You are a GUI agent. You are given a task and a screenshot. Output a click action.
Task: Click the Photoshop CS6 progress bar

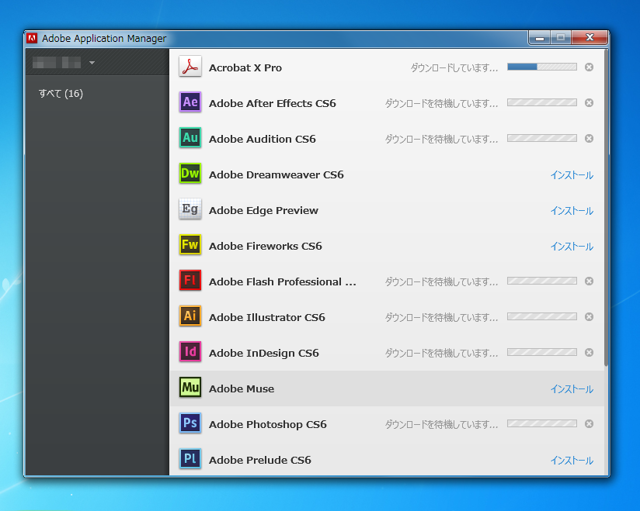click(542, 424)
